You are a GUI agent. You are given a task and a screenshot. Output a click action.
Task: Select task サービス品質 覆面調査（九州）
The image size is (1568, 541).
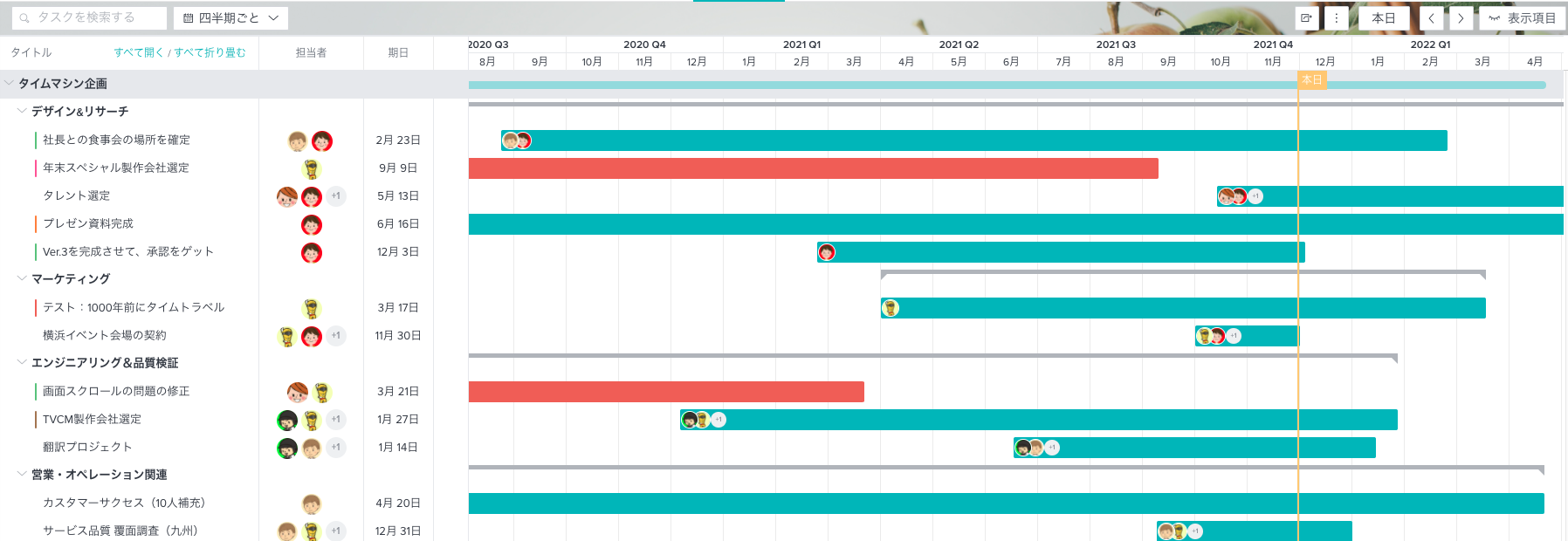click(x=120, y=531)
